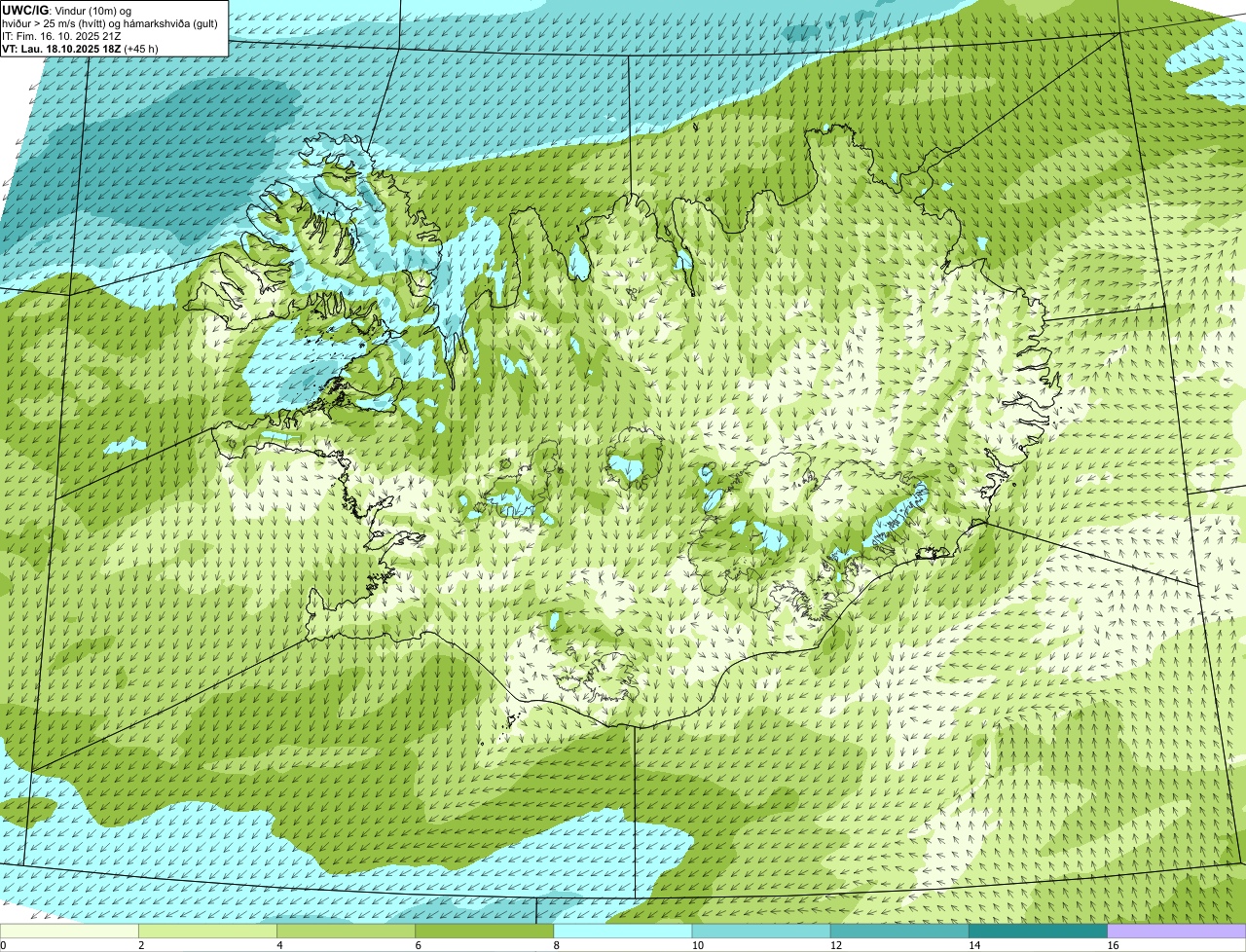The height and width of the screenshot is (952, 1246).
Task: Select the lavender legend swatch above 16 m/s
Action: [1177, 931]
